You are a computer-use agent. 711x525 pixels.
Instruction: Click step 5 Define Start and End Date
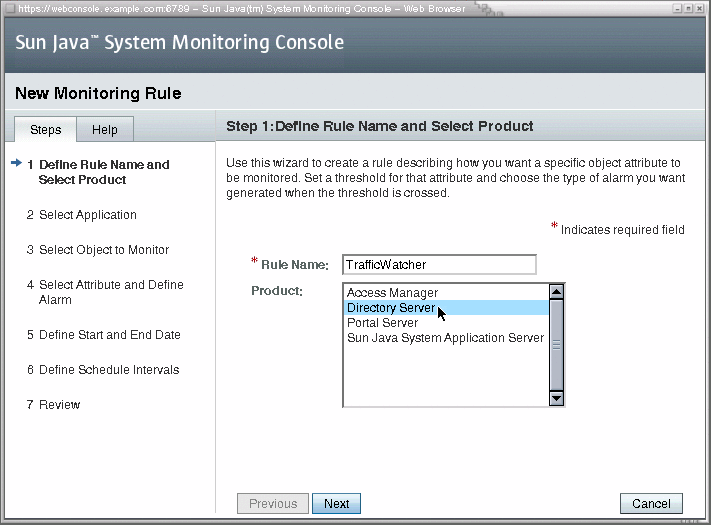[x=104, y=335]
